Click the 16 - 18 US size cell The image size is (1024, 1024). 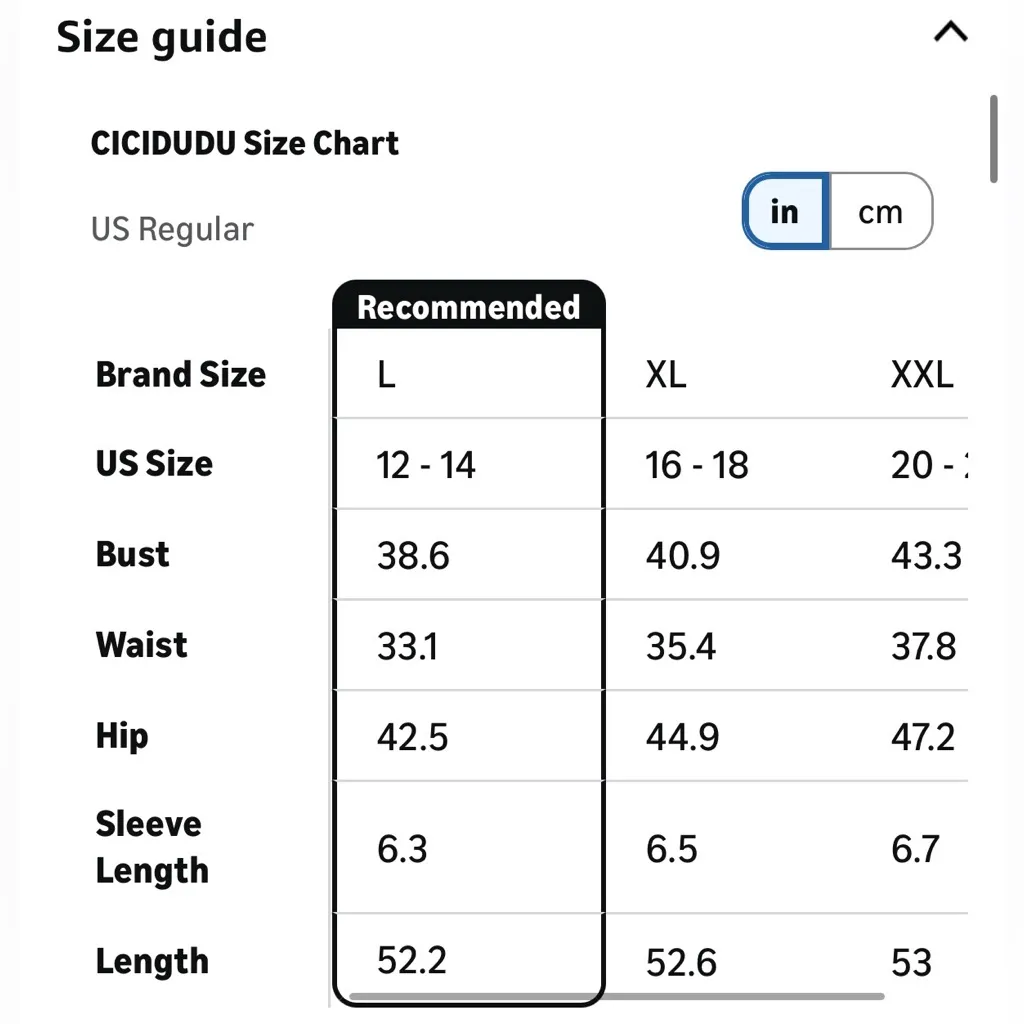[697, 465]
